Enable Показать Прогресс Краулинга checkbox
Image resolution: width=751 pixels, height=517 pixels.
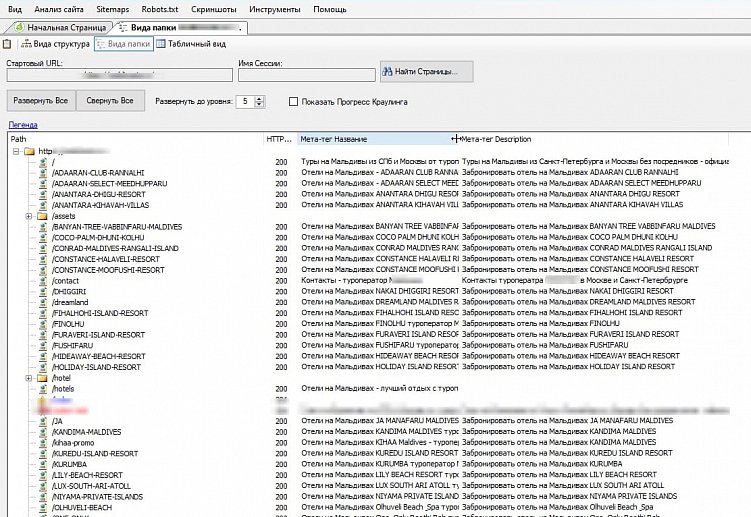click(x=293, y=101)
